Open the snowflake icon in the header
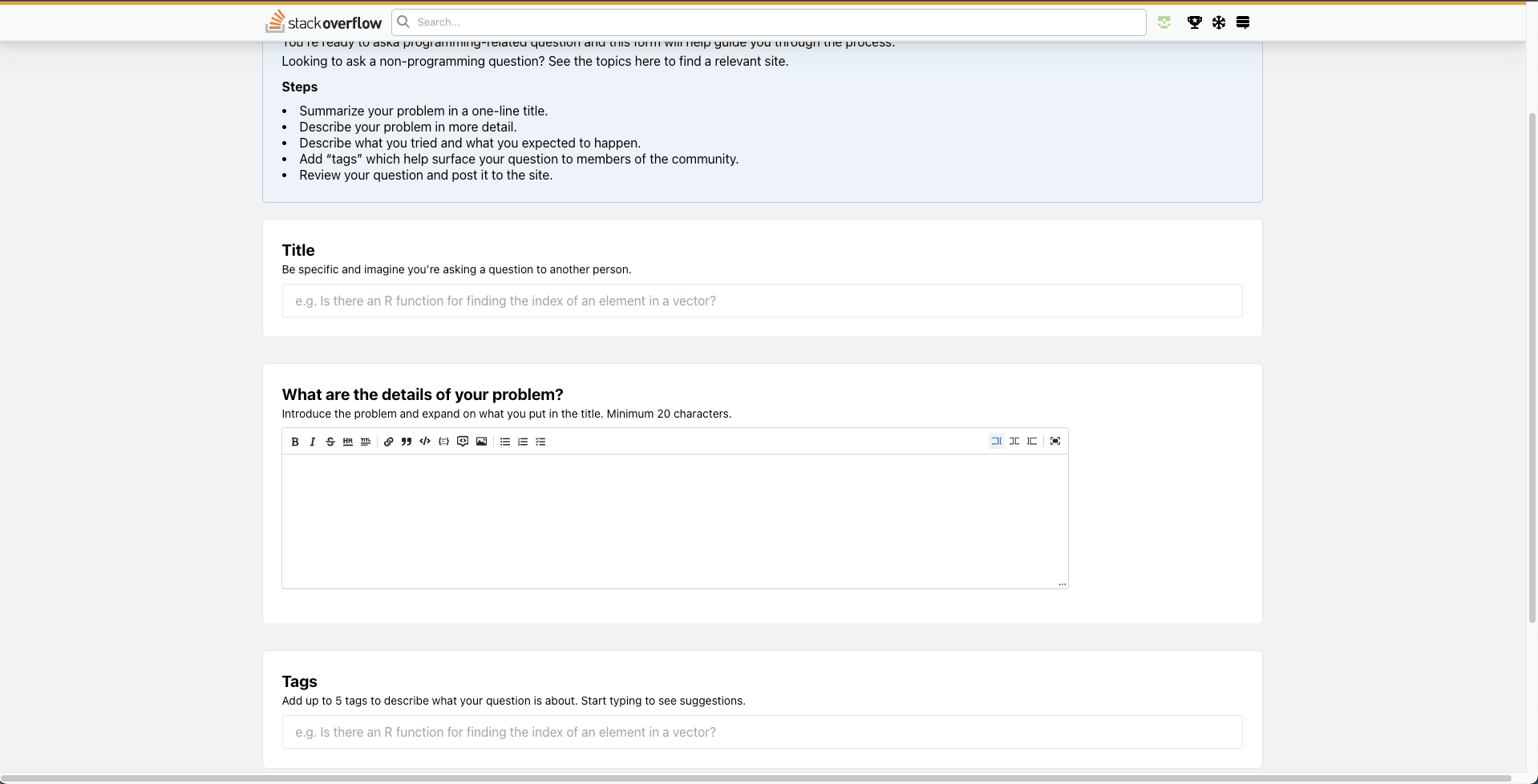 [x=1219, y=22]
